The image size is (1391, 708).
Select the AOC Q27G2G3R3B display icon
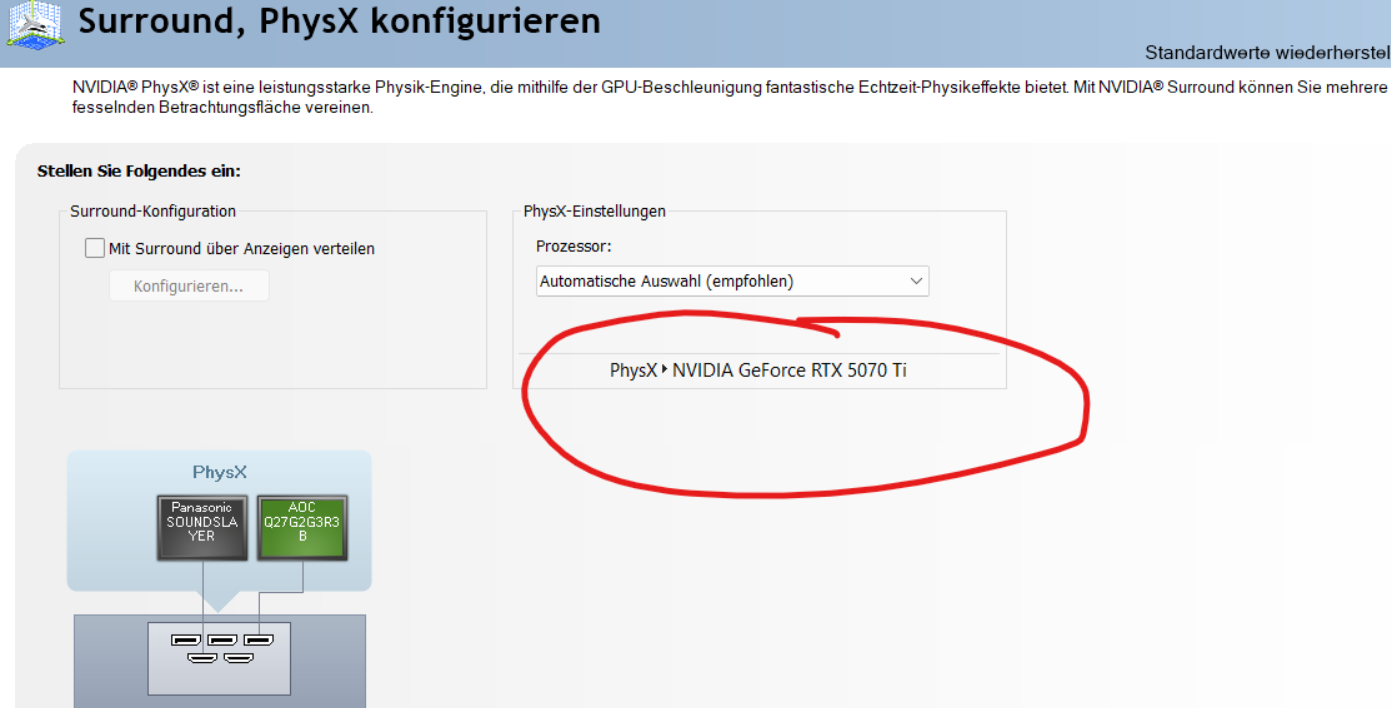[x=302, y=527]
